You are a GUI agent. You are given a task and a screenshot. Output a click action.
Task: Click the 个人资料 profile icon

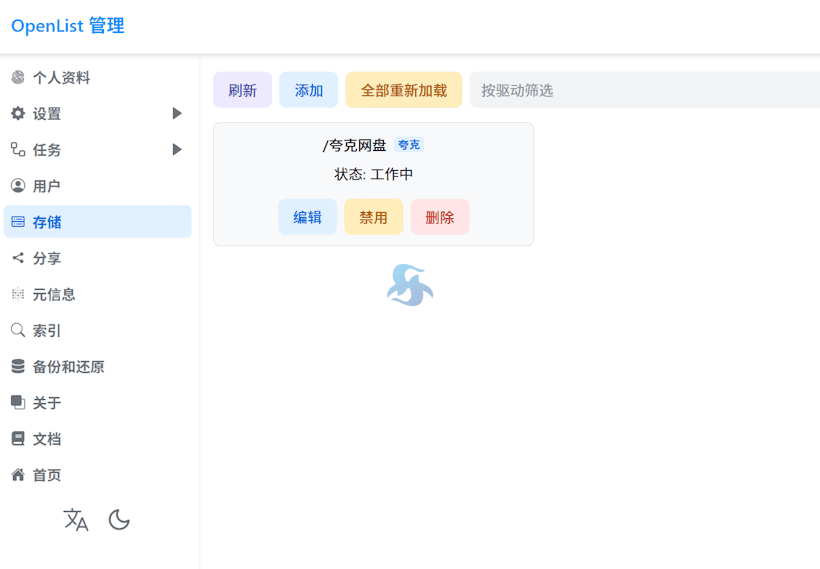pyautogui.click(x=18, y=77)
